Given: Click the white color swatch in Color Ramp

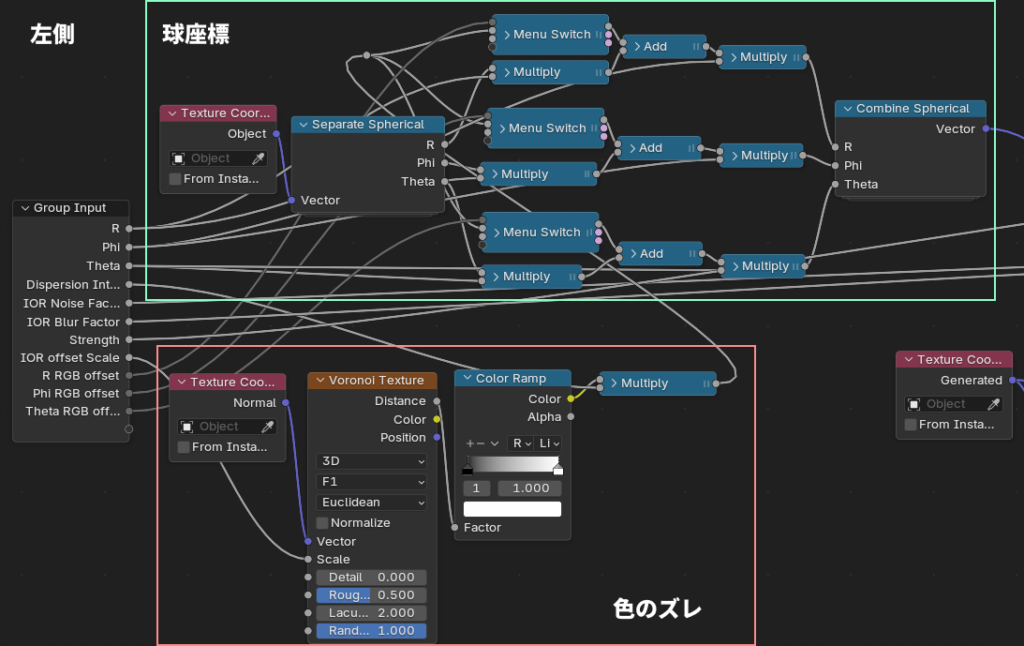Looking at the screenshot, I should tap(512, 509).
